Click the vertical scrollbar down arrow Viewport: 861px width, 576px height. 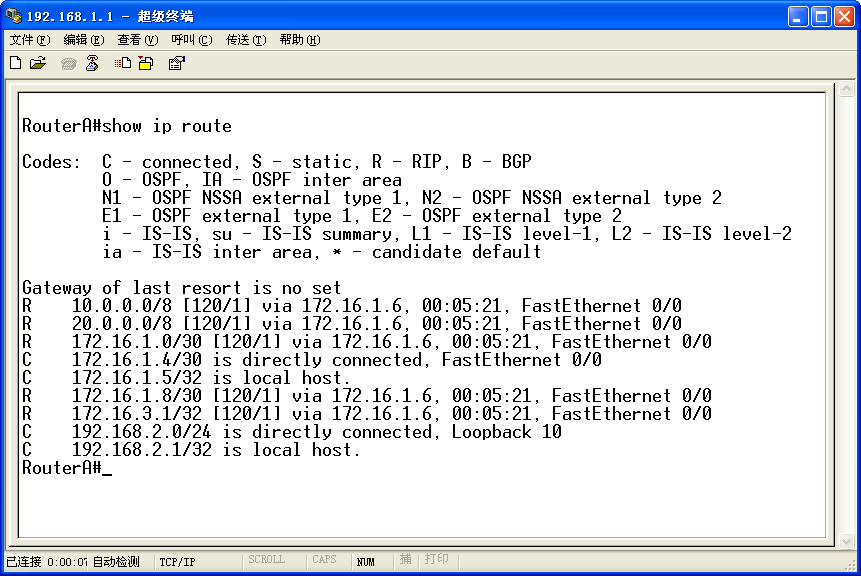point(846,541)
